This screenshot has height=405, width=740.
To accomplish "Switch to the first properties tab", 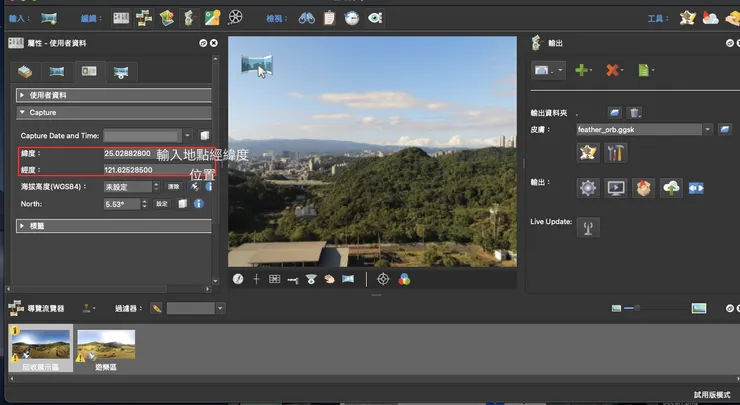I will click(x=25, y=71).
